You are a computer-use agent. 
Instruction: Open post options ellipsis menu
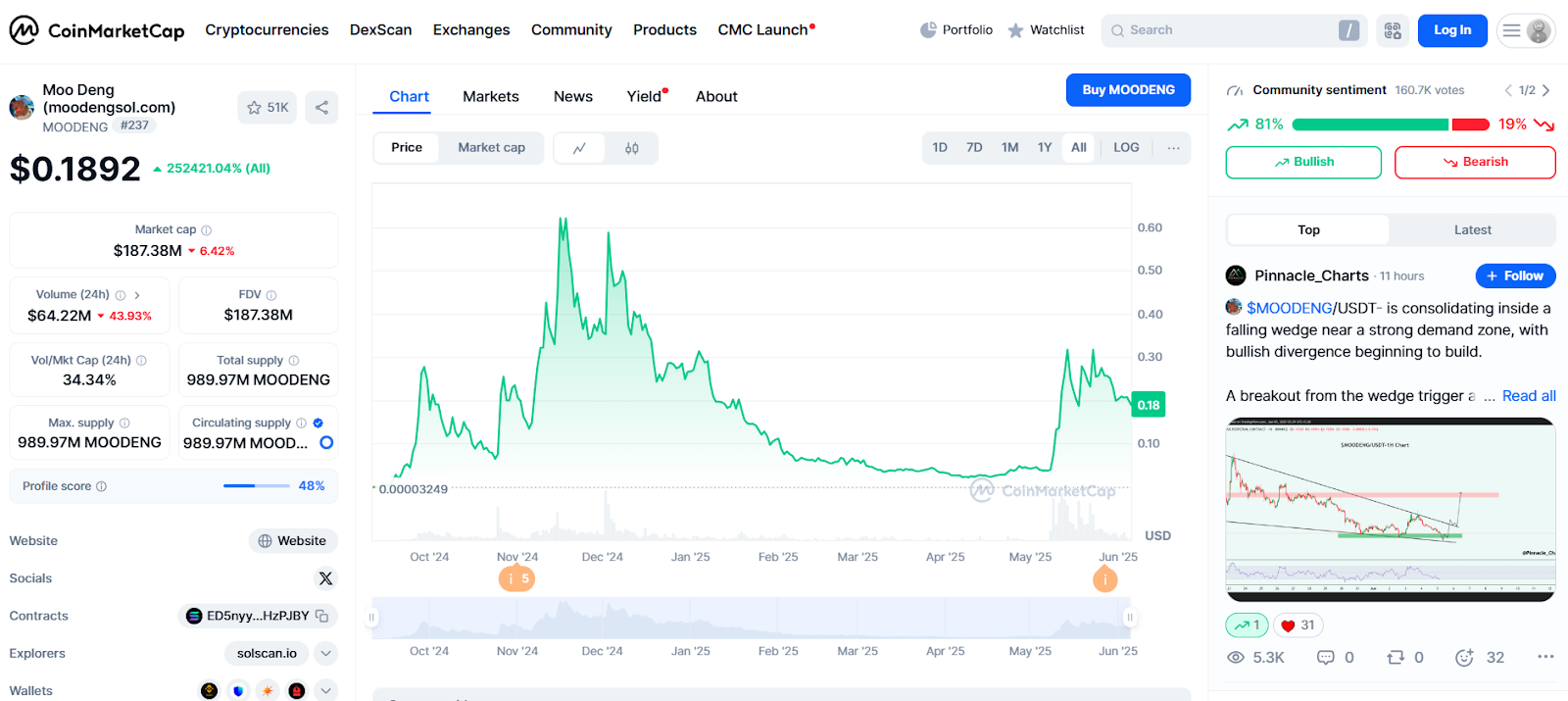tap(1545, 657)
